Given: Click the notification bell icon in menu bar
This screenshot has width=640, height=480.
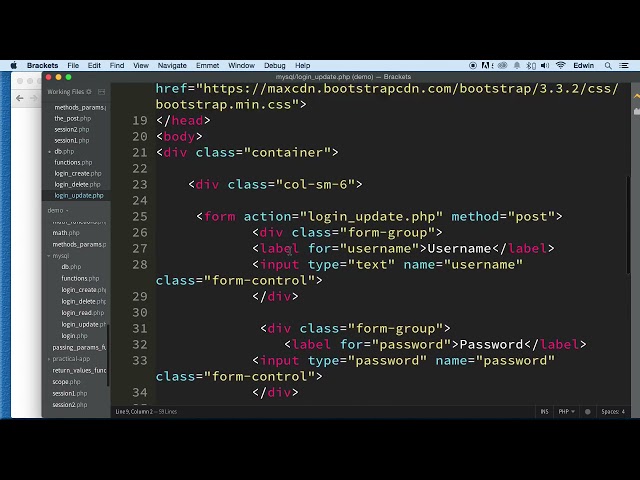Looking at the screenshot, I should coord(517,66).
